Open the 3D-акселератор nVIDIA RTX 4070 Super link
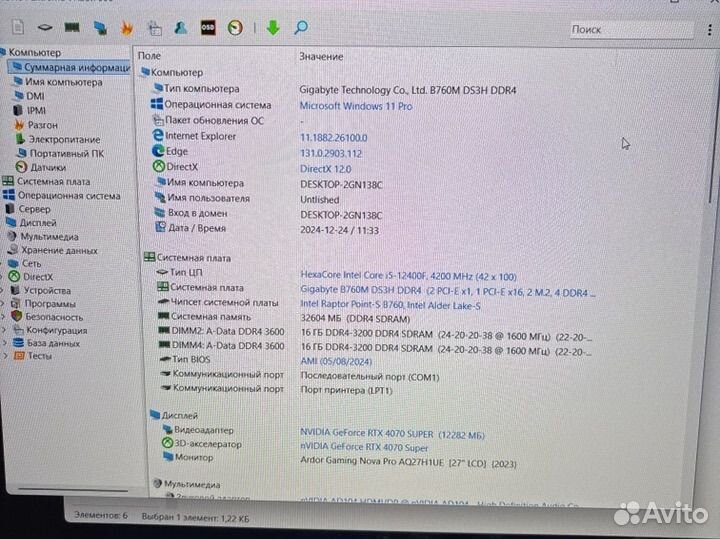 coord(364,447)
